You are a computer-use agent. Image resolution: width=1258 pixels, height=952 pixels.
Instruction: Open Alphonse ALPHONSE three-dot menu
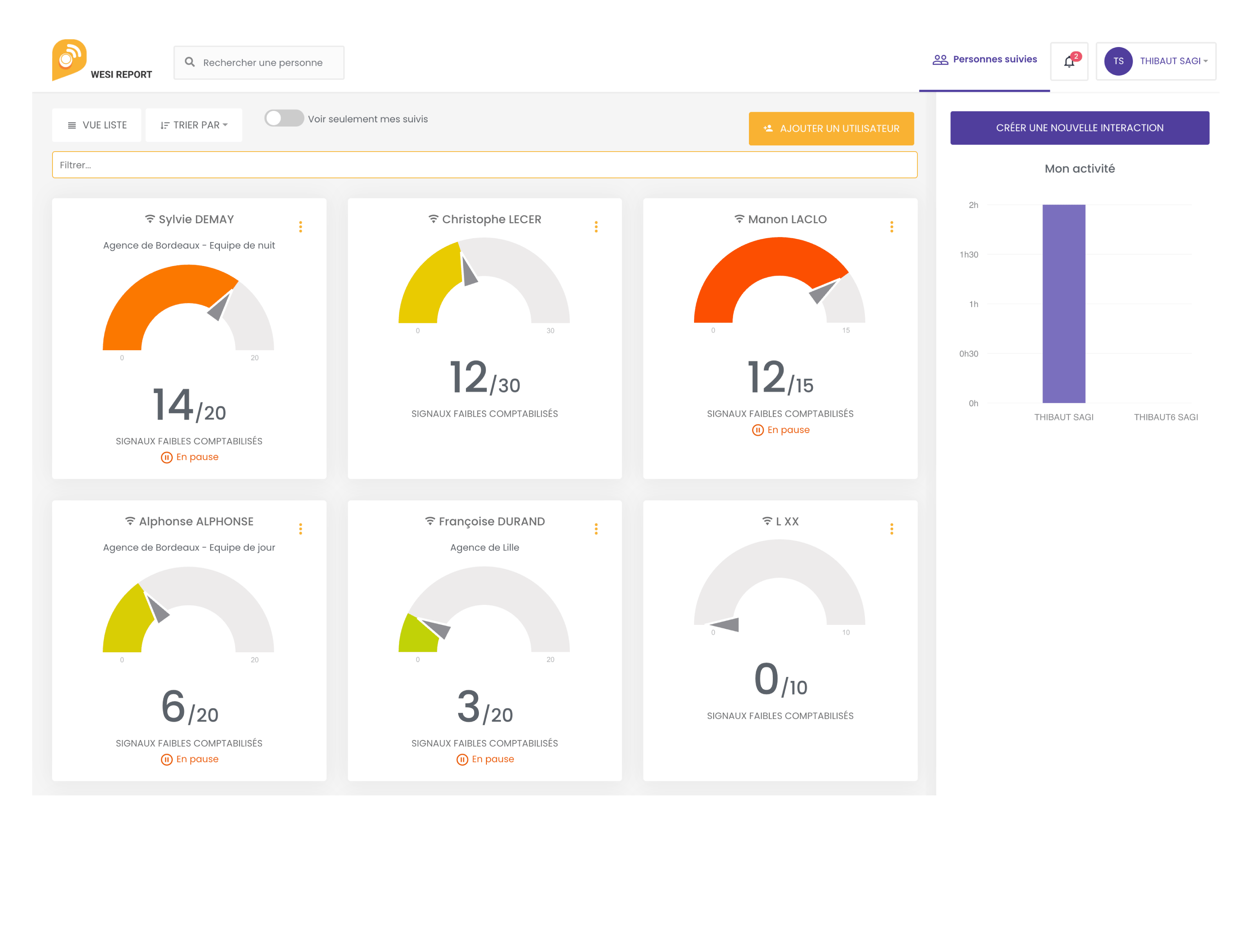[x=300, y=528]
